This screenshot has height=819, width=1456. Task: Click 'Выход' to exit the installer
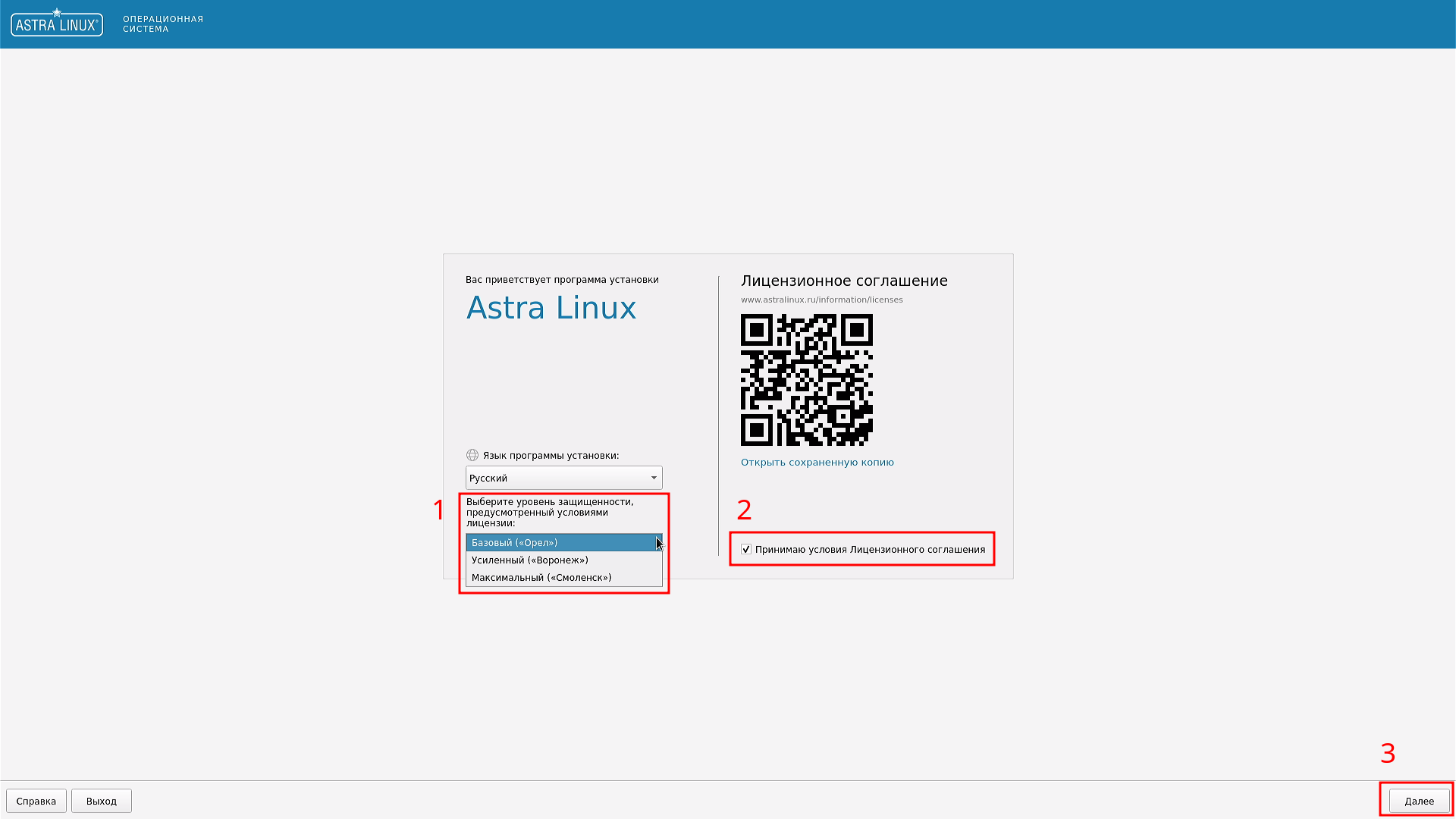pyautogui.click(x=101, y=800)
